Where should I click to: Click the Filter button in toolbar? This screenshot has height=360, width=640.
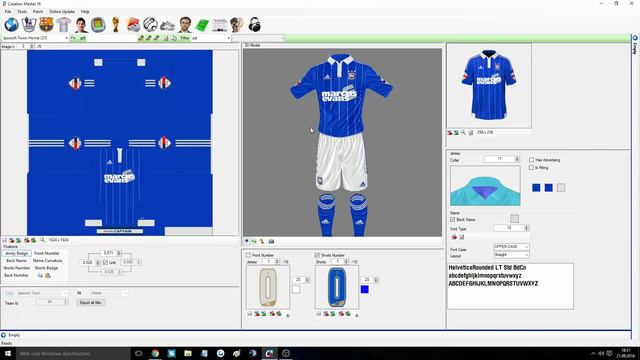click(185, 38)
